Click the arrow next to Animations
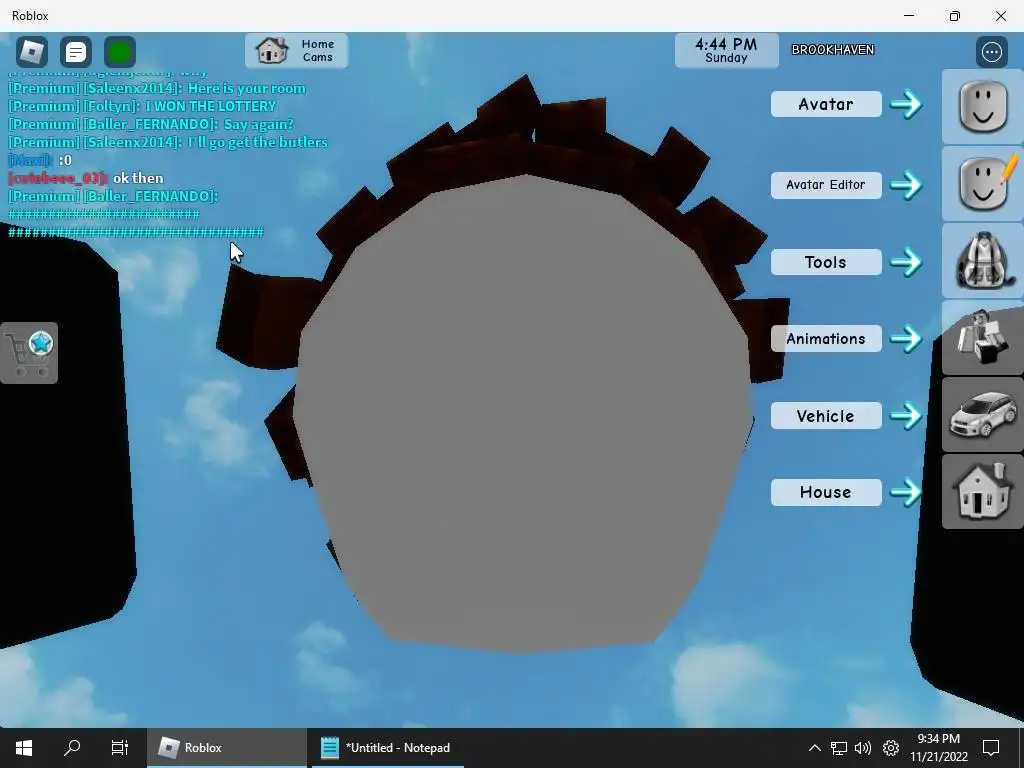1024x768 pixels. tap(906, 339)
